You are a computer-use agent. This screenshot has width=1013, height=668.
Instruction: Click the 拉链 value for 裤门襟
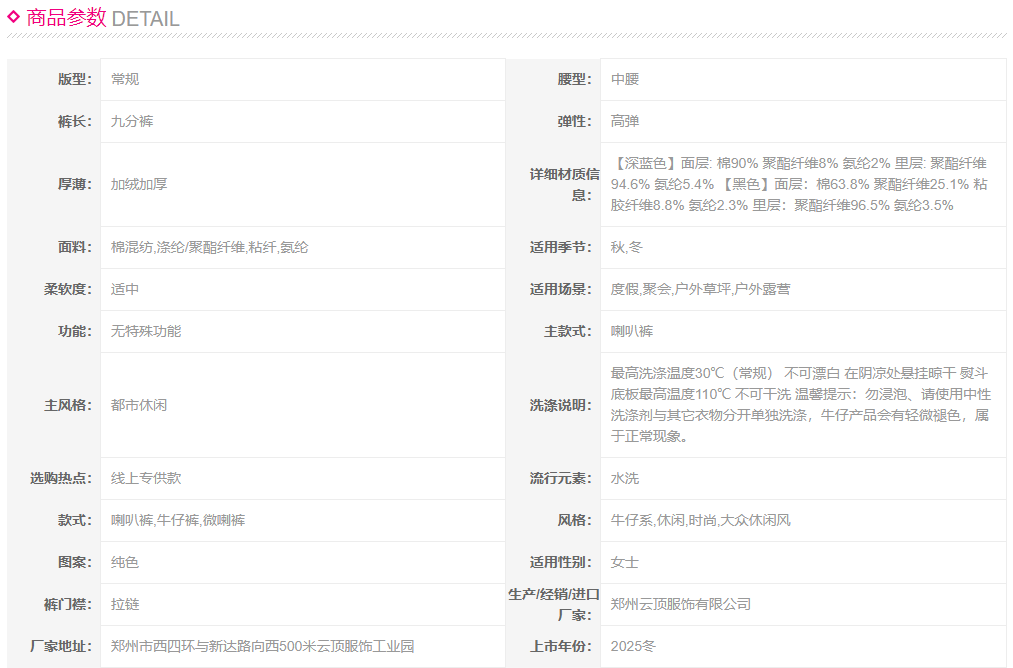(x=125, y=604)
